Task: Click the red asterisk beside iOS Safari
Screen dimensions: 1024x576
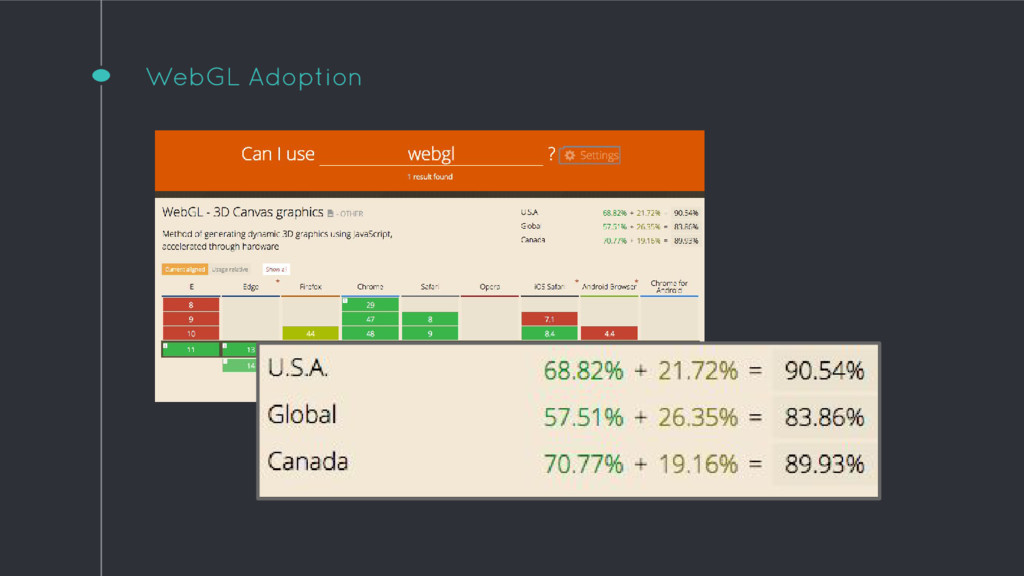Action: coord(577,281)
